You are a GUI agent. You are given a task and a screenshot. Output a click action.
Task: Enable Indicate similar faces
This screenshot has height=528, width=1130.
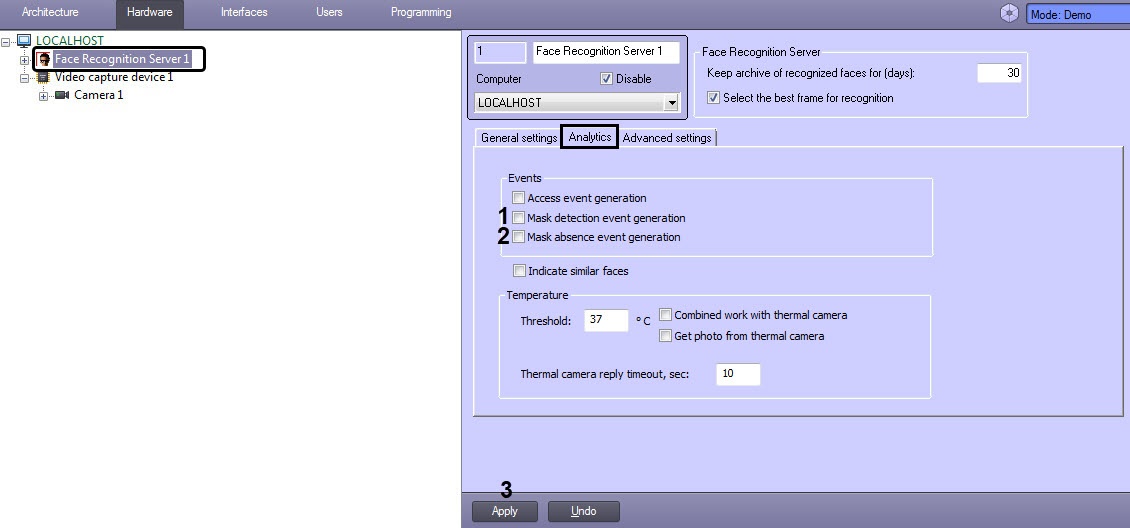point(519,272)
